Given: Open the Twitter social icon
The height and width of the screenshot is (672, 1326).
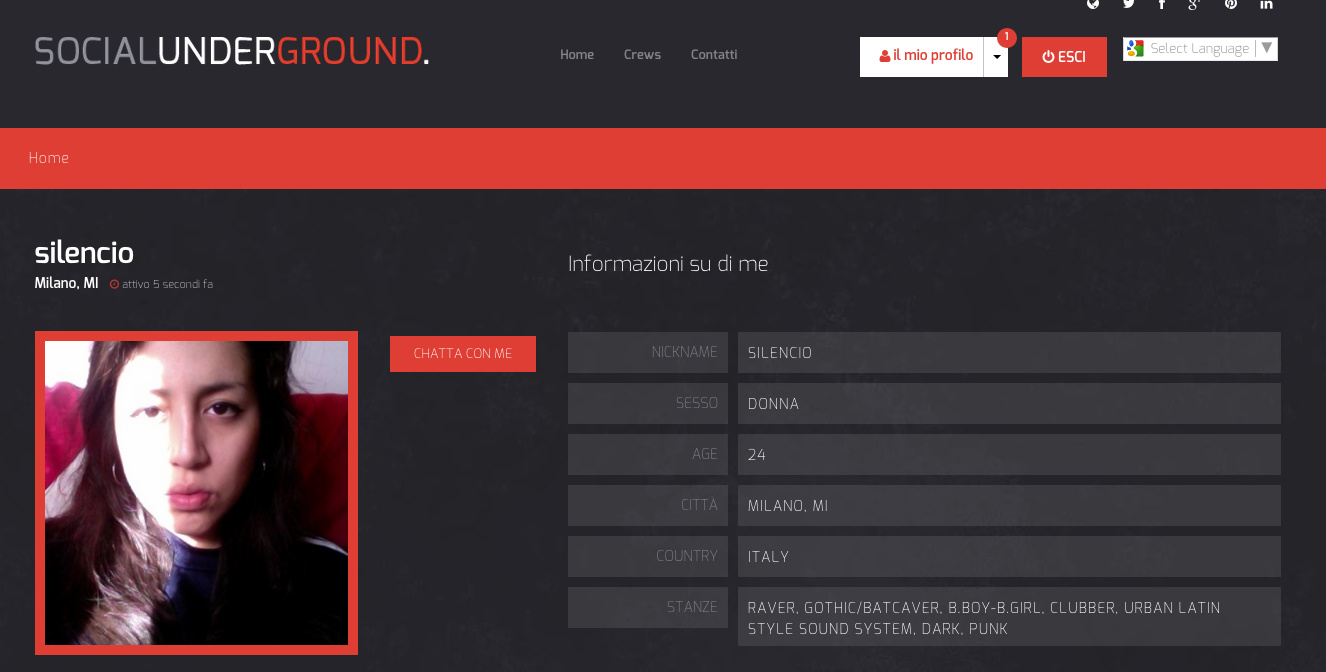Looking at the screenshot, I should (1129, 4).
